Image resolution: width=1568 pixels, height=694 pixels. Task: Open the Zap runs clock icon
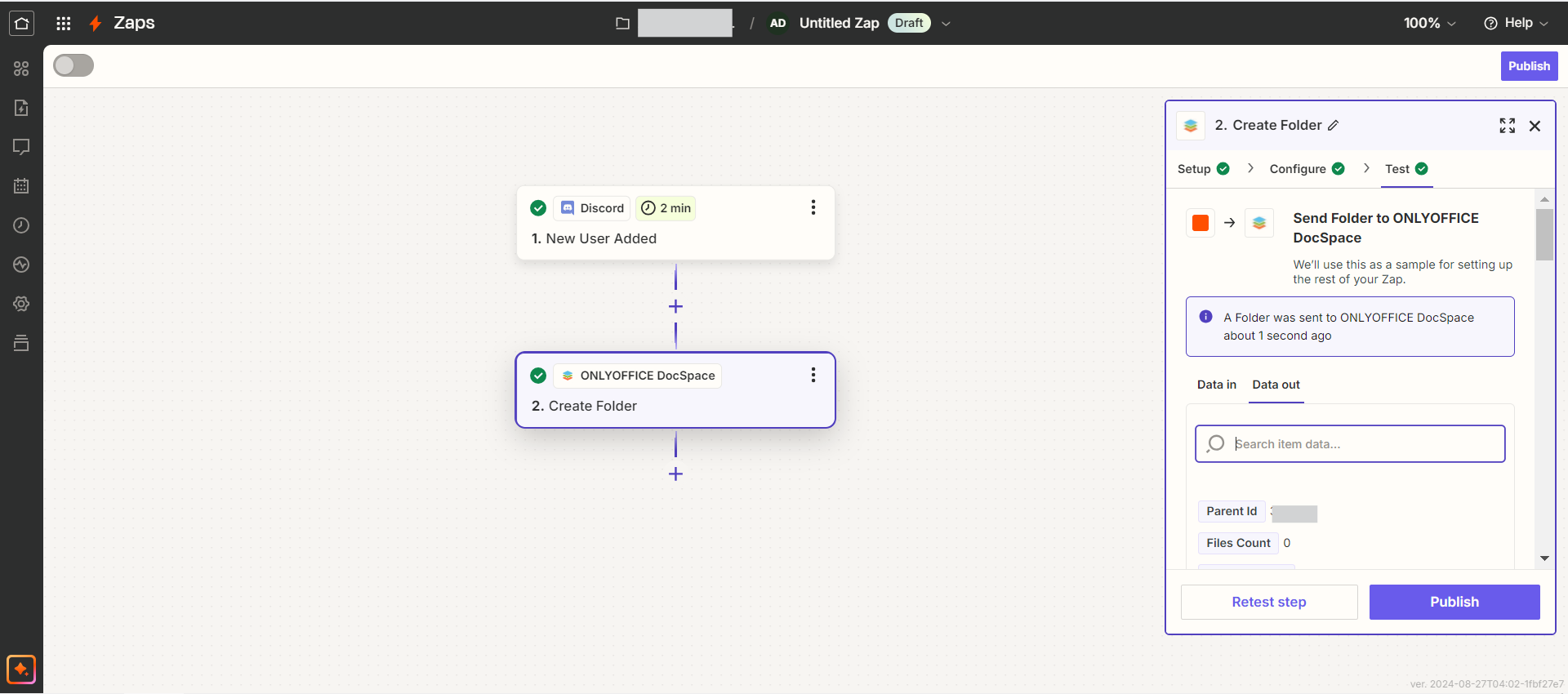(21, 225)
